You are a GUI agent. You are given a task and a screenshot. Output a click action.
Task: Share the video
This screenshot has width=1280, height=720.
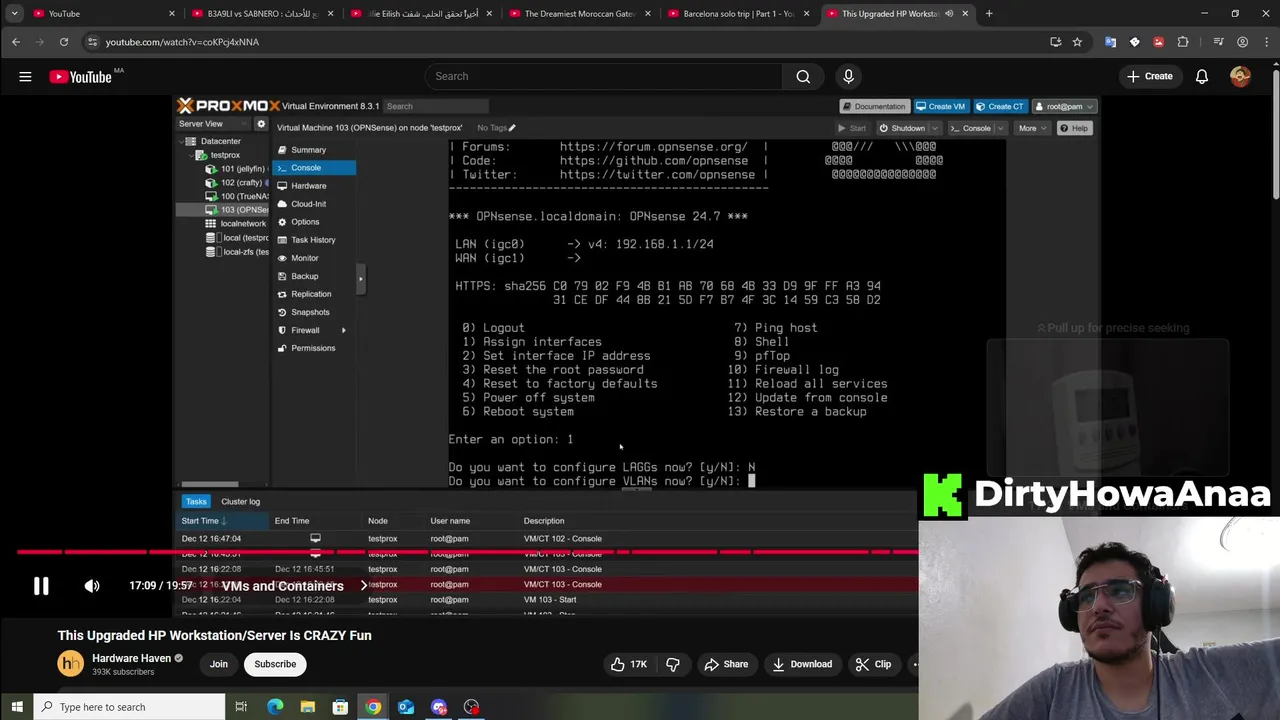(726, 664)
